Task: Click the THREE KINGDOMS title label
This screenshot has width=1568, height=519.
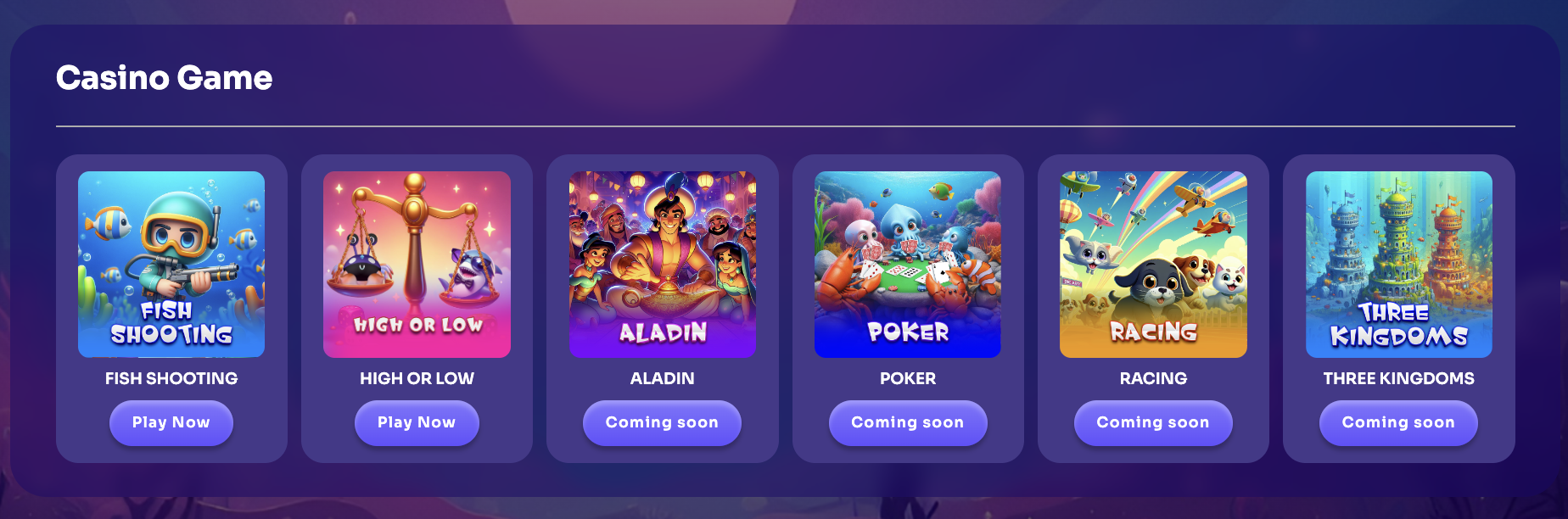Action: coord(1399,378)
